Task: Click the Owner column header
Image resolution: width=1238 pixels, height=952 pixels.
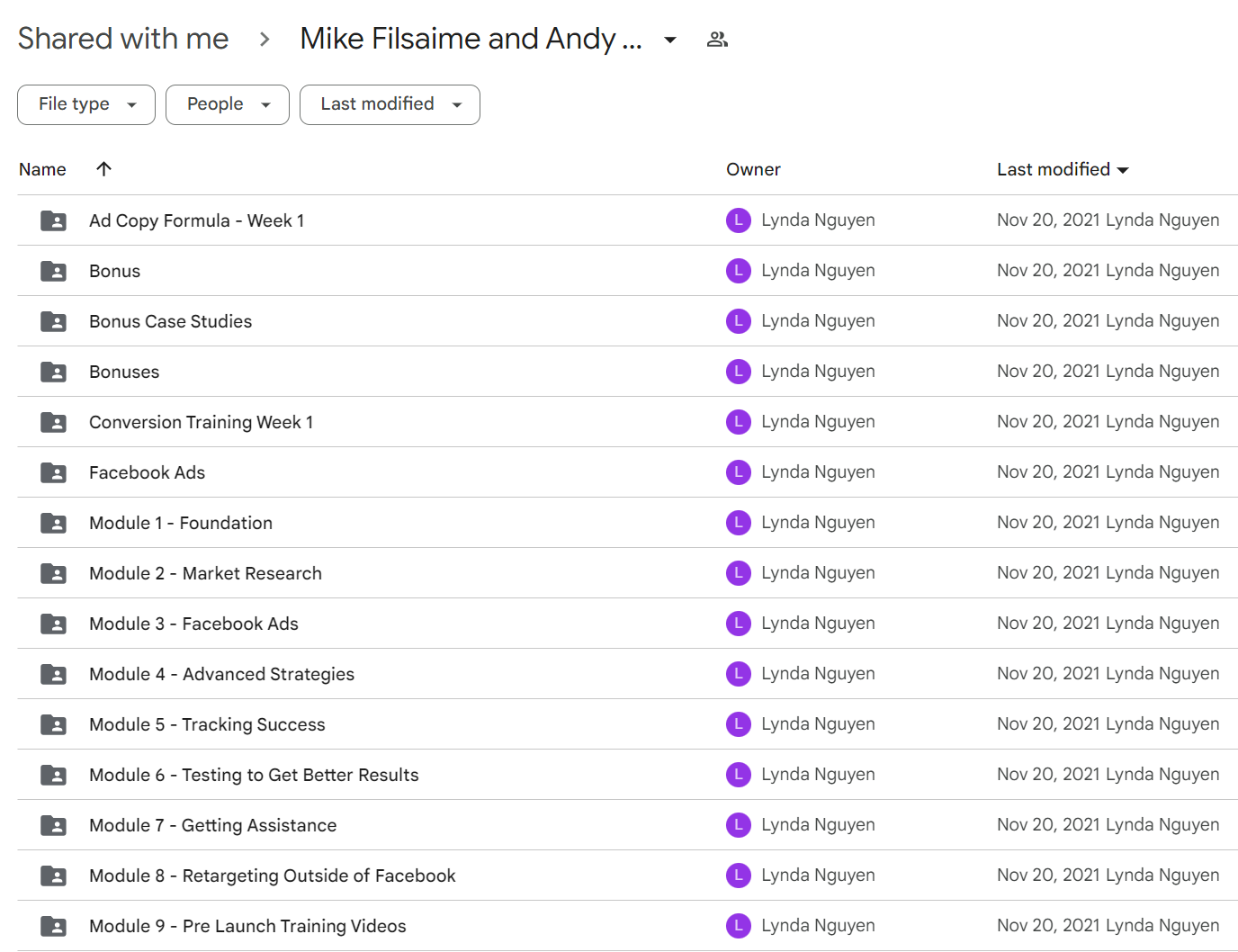Action: (753, 169)
